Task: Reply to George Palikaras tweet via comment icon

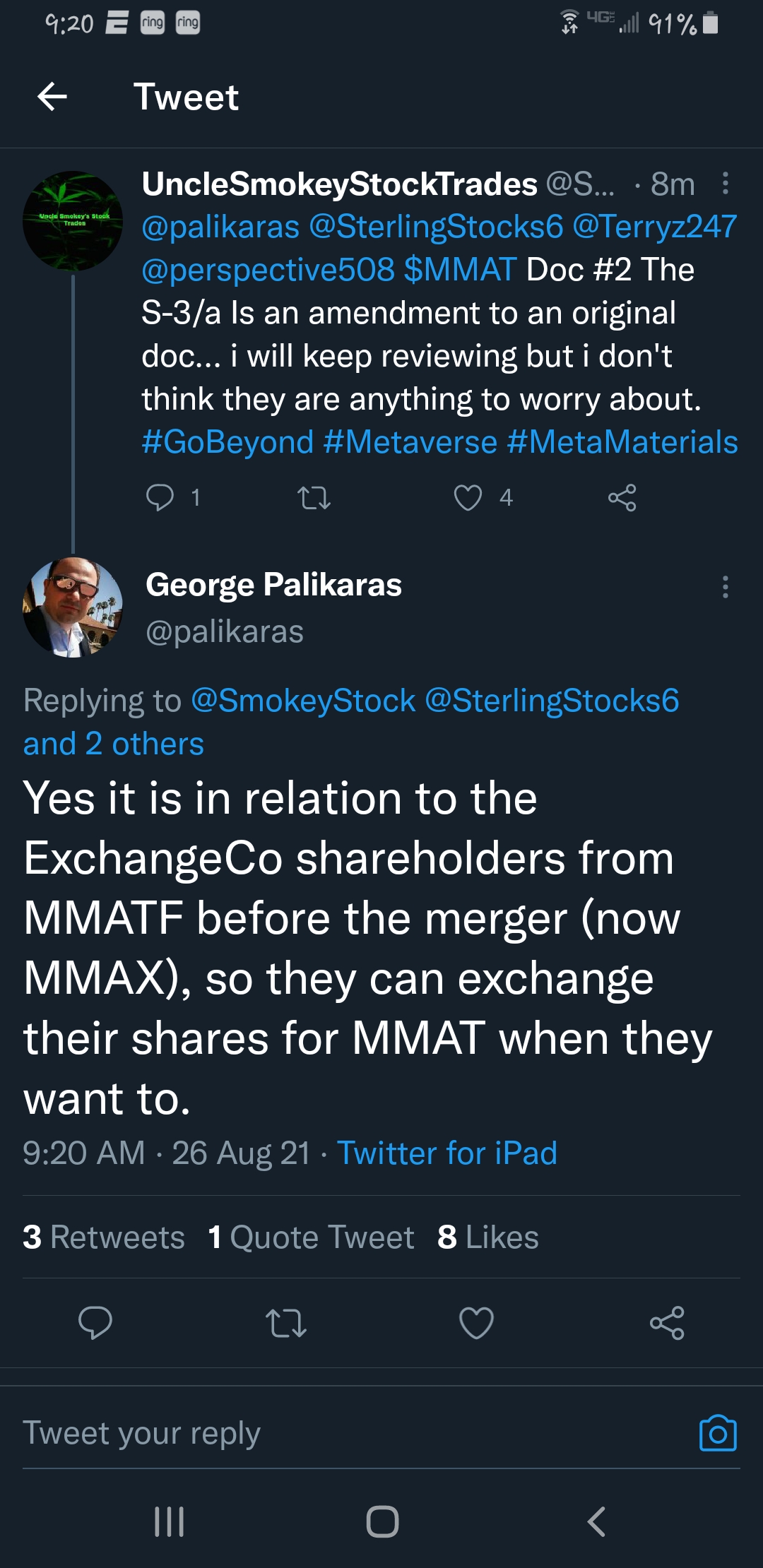Action: [95, 1323]
